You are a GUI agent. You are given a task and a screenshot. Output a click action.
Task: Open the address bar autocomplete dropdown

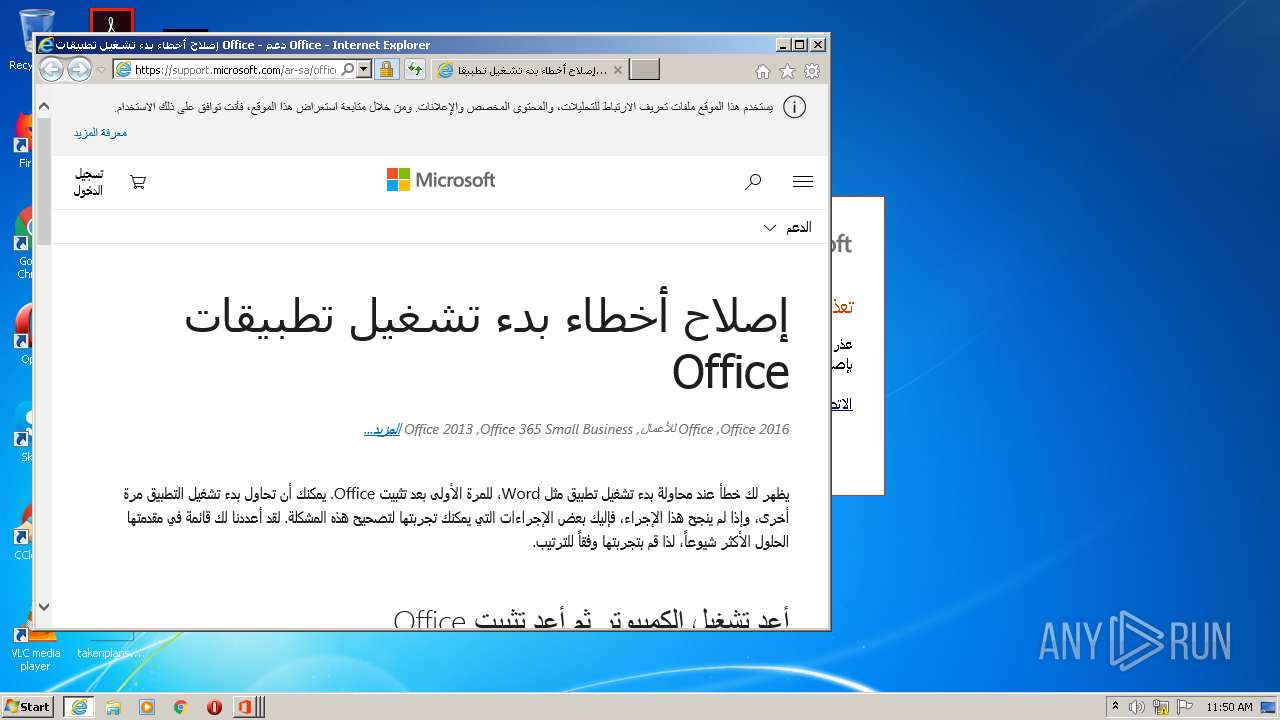[364, 70]
